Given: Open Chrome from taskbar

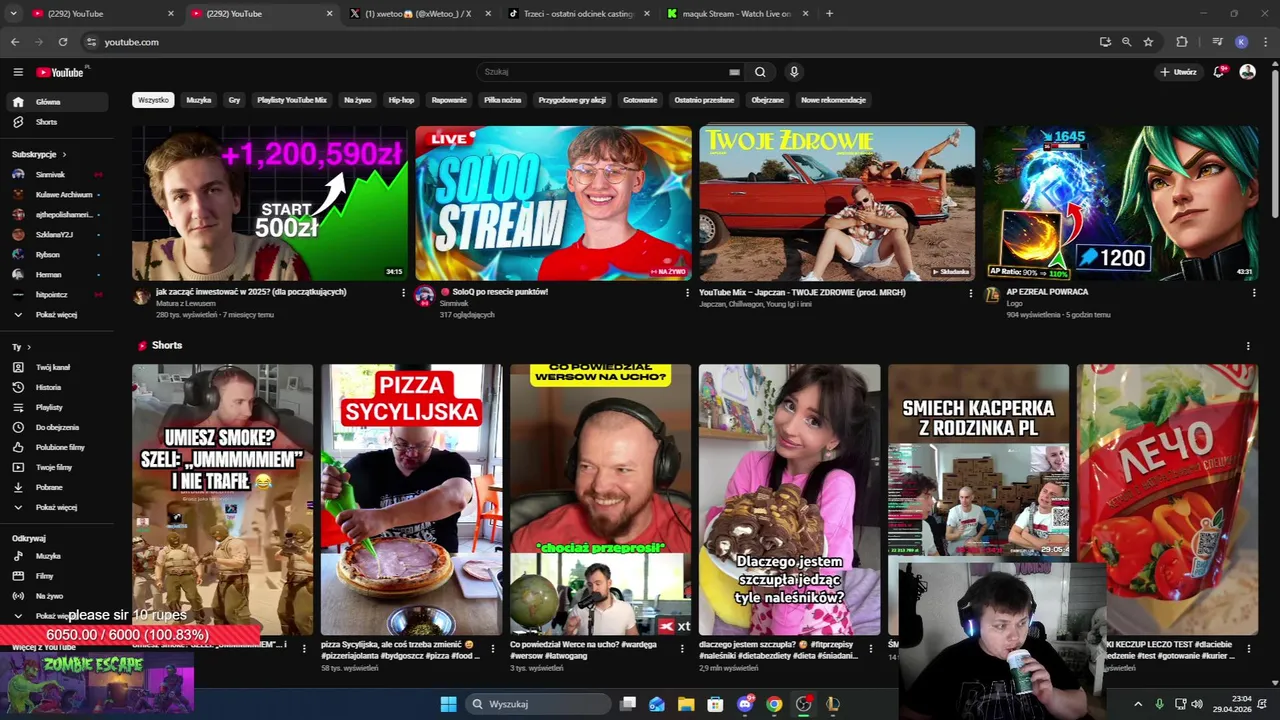Looking at the screenshot, I should coord(774,704).
